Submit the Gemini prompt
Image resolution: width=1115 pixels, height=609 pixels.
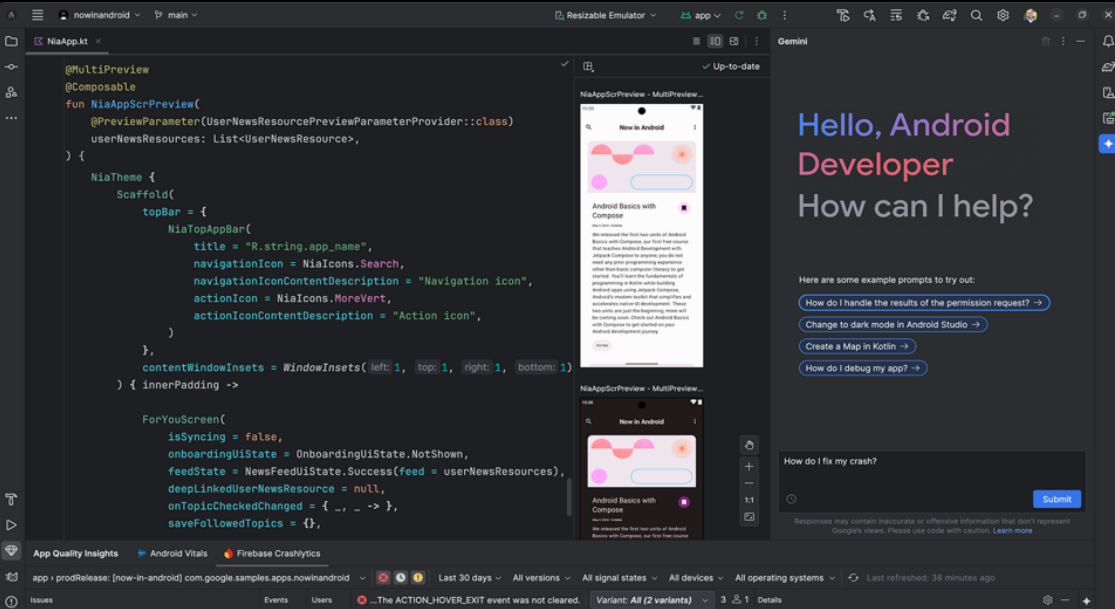point(1057,499)
